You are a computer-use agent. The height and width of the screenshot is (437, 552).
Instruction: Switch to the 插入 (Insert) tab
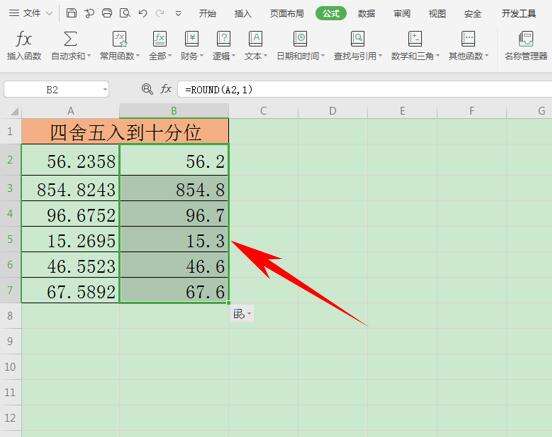pos(243,14)
